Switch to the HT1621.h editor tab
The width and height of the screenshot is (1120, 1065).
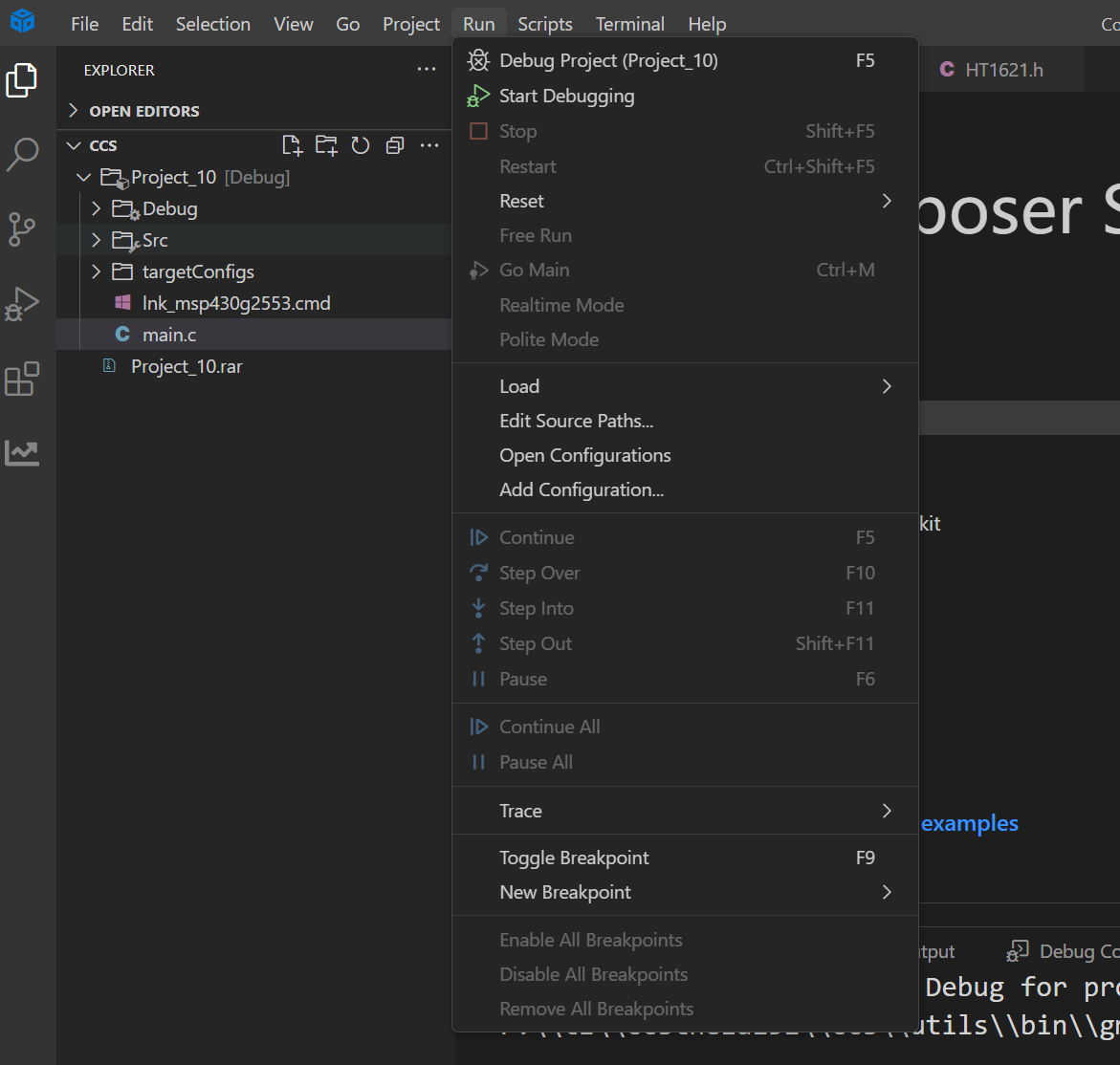1001,70
